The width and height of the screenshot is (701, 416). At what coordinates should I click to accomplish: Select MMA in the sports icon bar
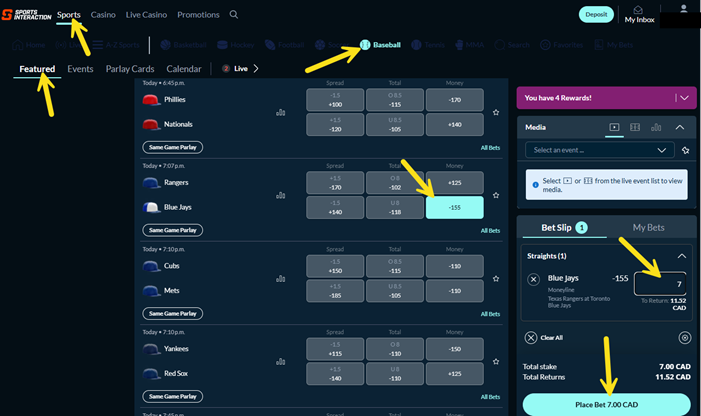click(469, 45)
